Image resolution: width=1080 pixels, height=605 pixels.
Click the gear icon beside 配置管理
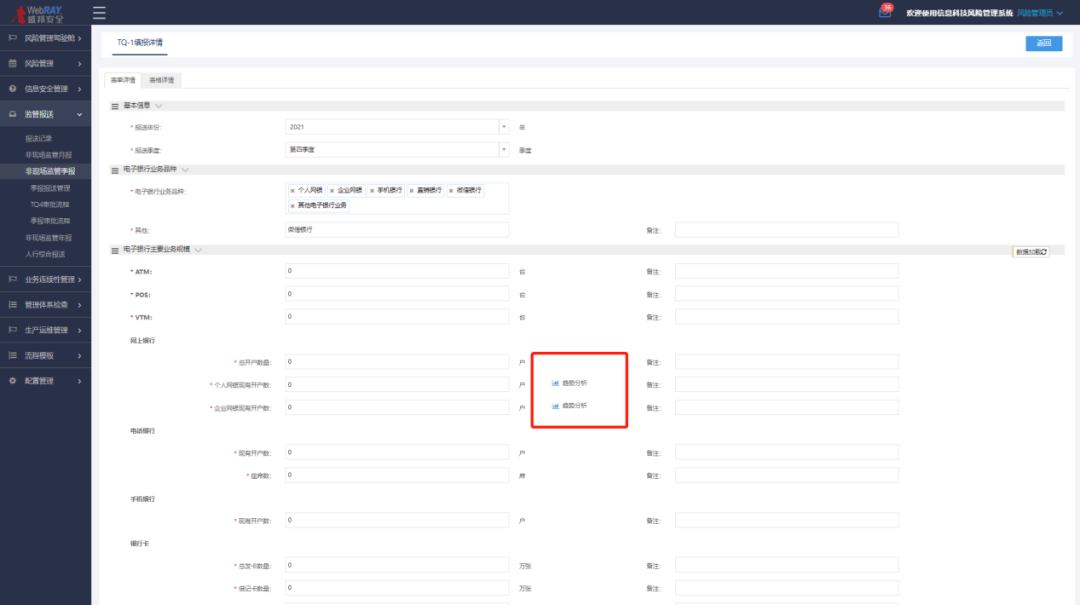click(13, 381)
